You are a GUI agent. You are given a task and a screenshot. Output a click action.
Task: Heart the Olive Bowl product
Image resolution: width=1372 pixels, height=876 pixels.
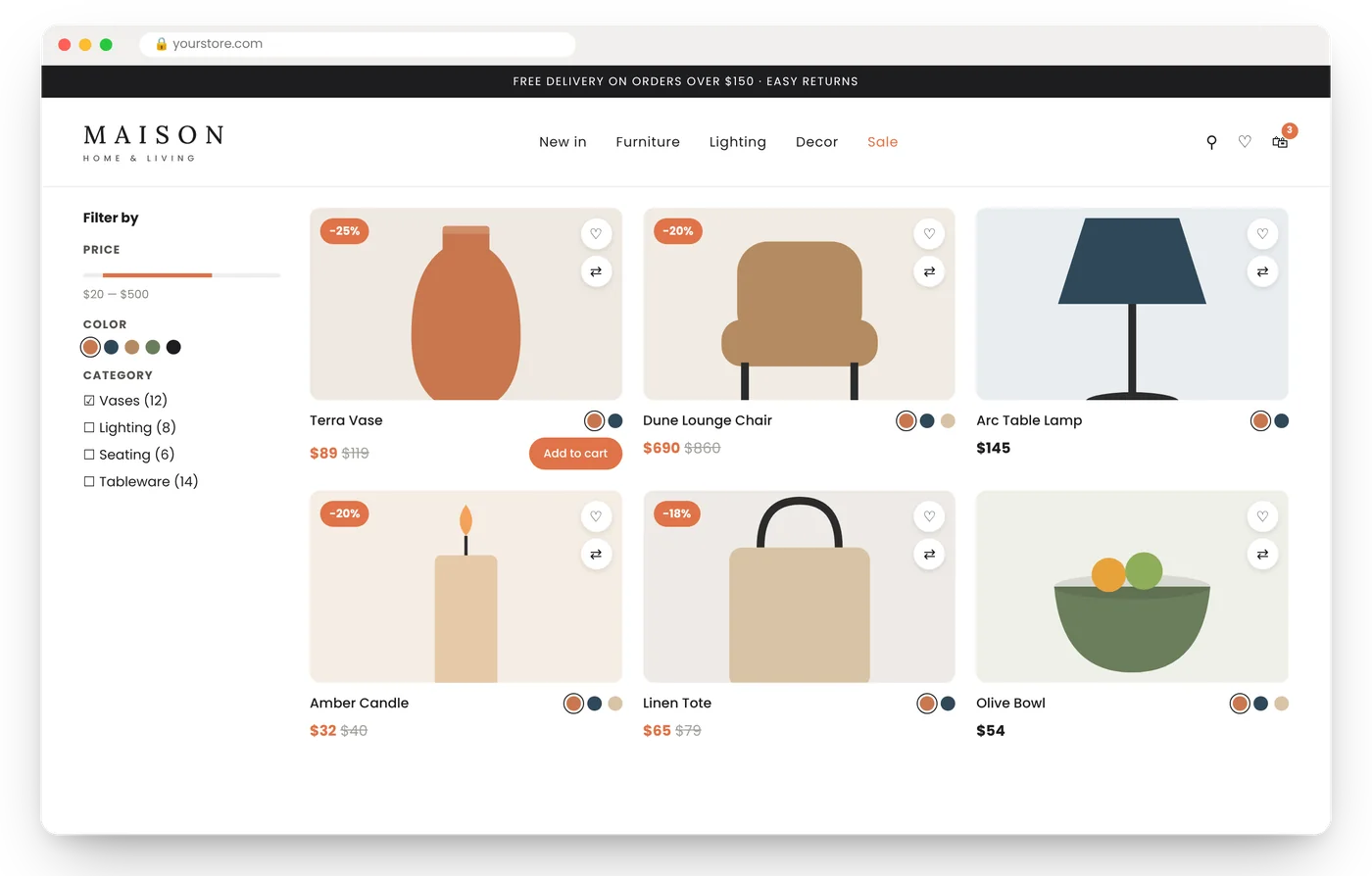(1262, 516)
